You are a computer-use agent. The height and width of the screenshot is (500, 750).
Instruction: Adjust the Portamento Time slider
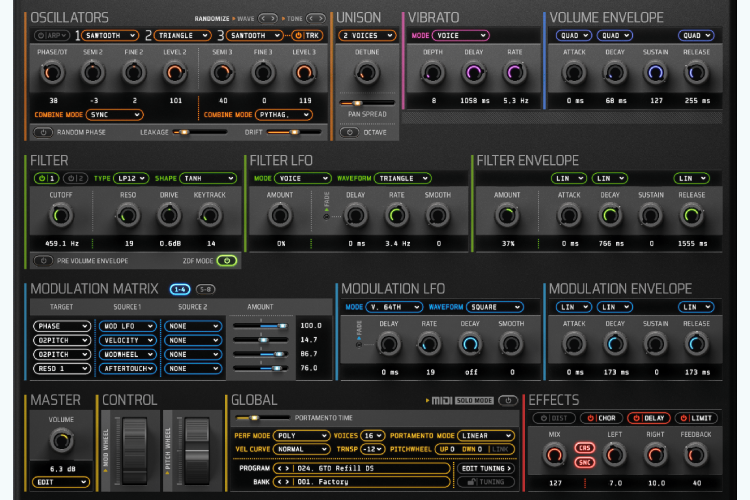tap(263, 418)
